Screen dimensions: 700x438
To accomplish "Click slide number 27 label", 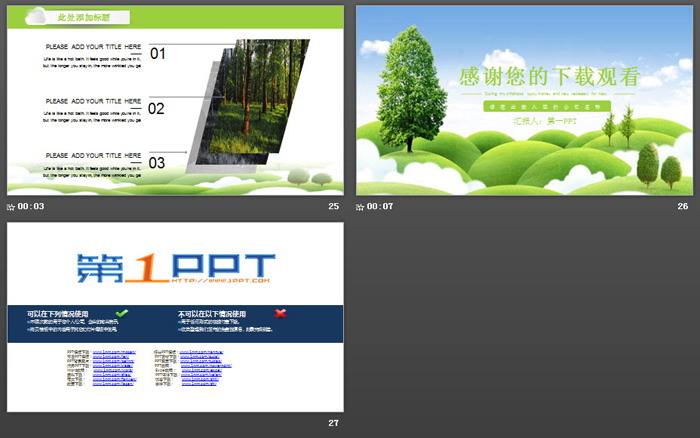I will 334,423.
